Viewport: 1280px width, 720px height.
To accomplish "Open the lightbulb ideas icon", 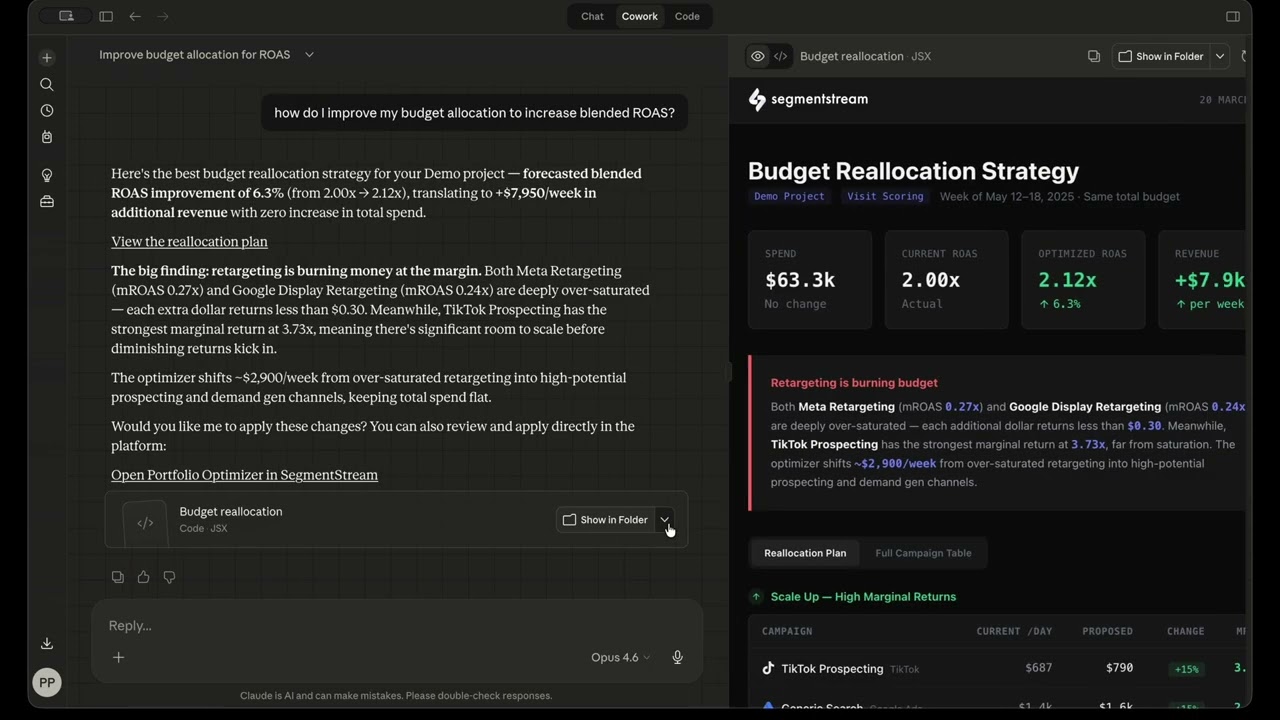I will click(47, 175).
